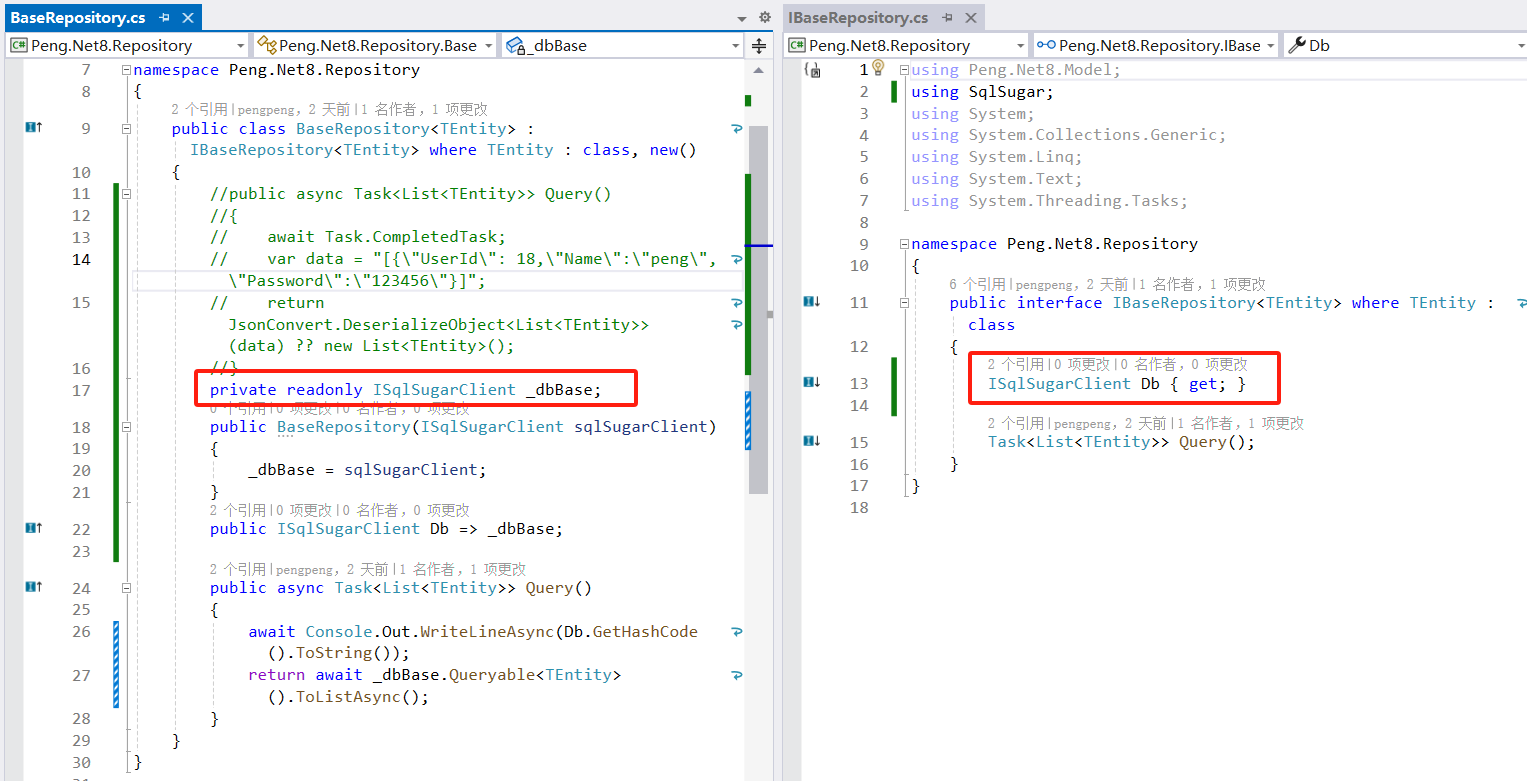This screenshot has height=781, width=1527.
Task: Close the IBaseRepository.cs tab
Action: pos(969,18)
